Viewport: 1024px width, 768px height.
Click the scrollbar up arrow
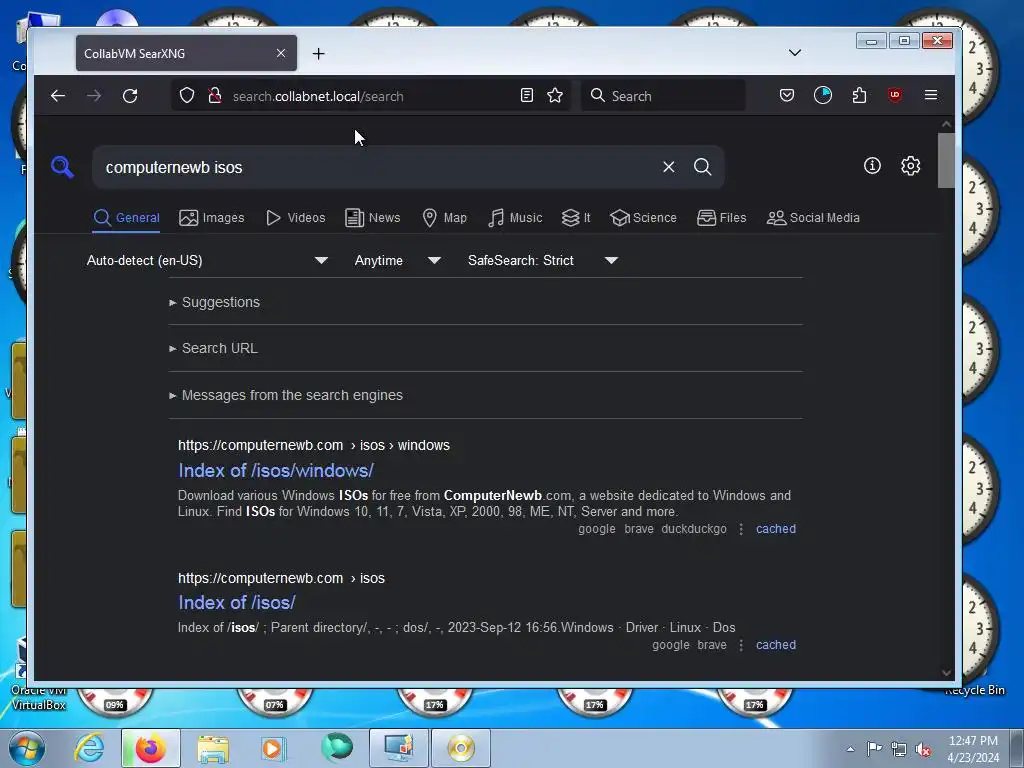[x=946, y=124]
